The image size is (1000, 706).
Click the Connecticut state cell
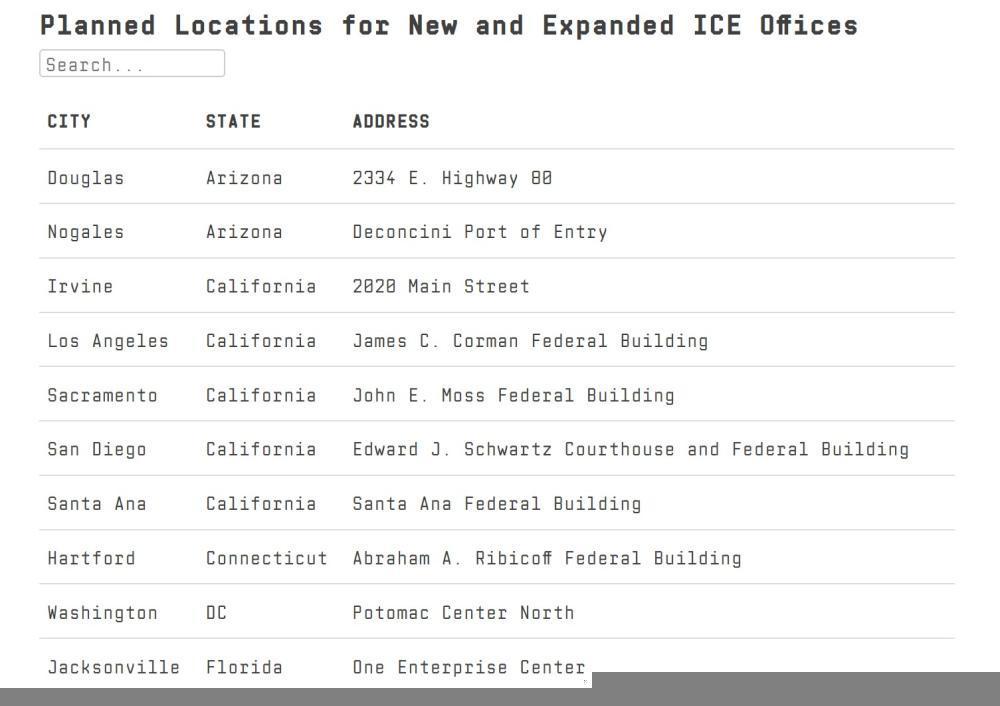coord(266,558)
